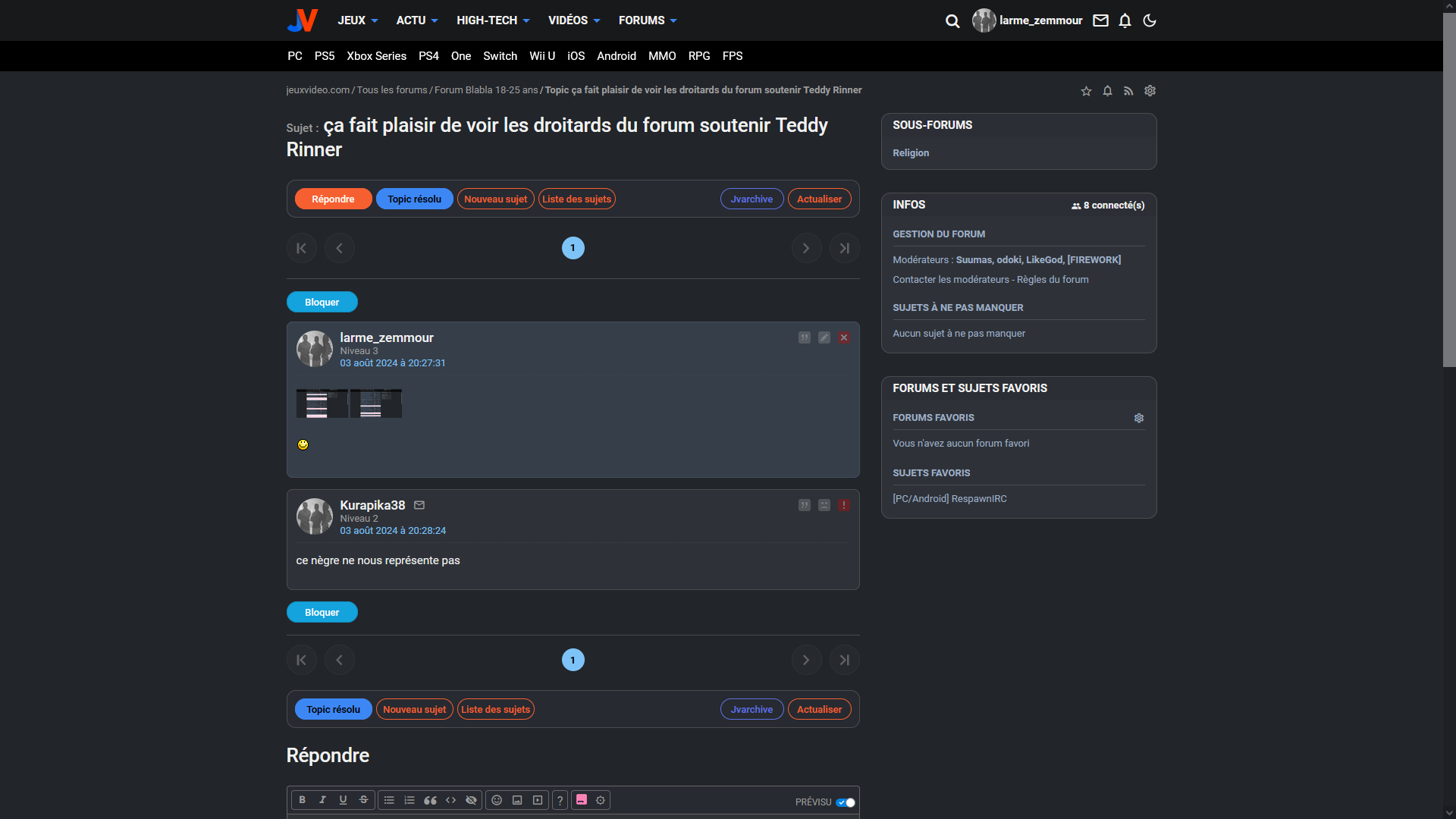Apply bold formatting in reply editor
Image resolution: width=1456 pixels, height=819 pixels.
coord(302,800)
